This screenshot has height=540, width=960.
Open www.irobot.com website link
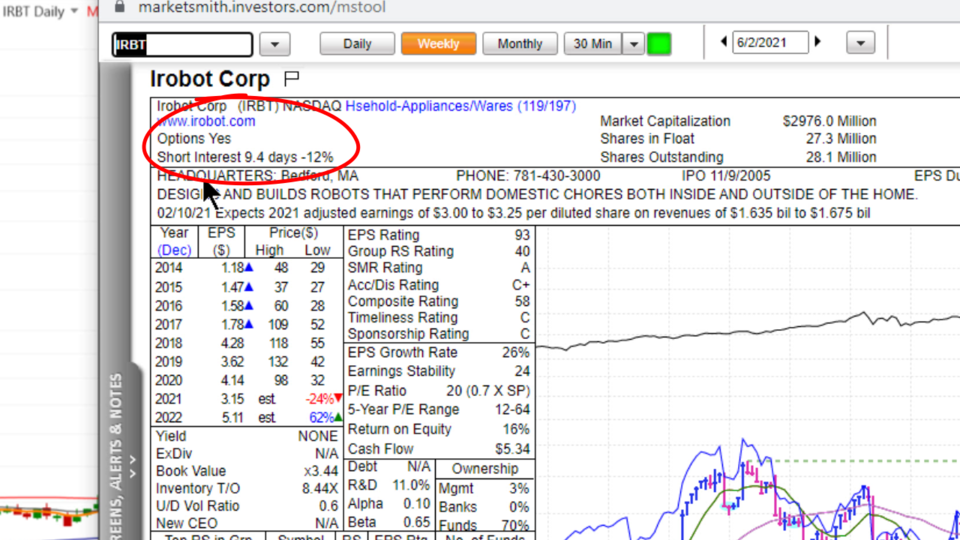point(206,121)
